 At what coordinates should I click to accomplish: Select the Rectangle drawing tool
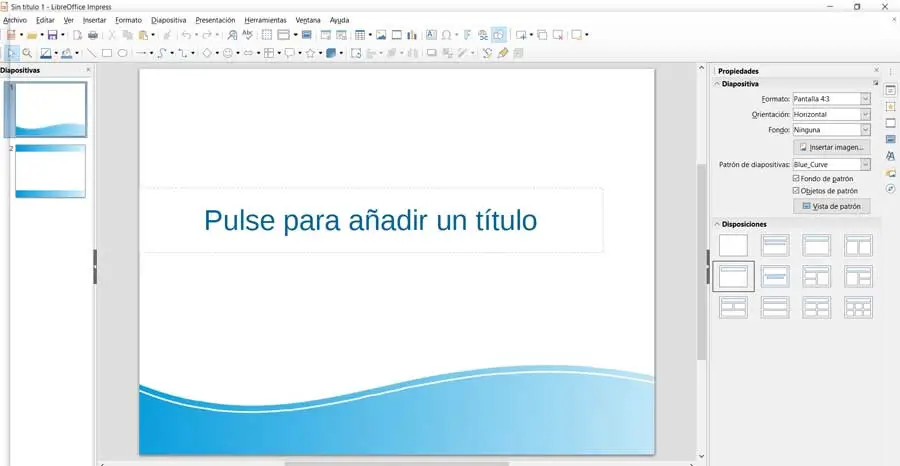coord(107,53)
